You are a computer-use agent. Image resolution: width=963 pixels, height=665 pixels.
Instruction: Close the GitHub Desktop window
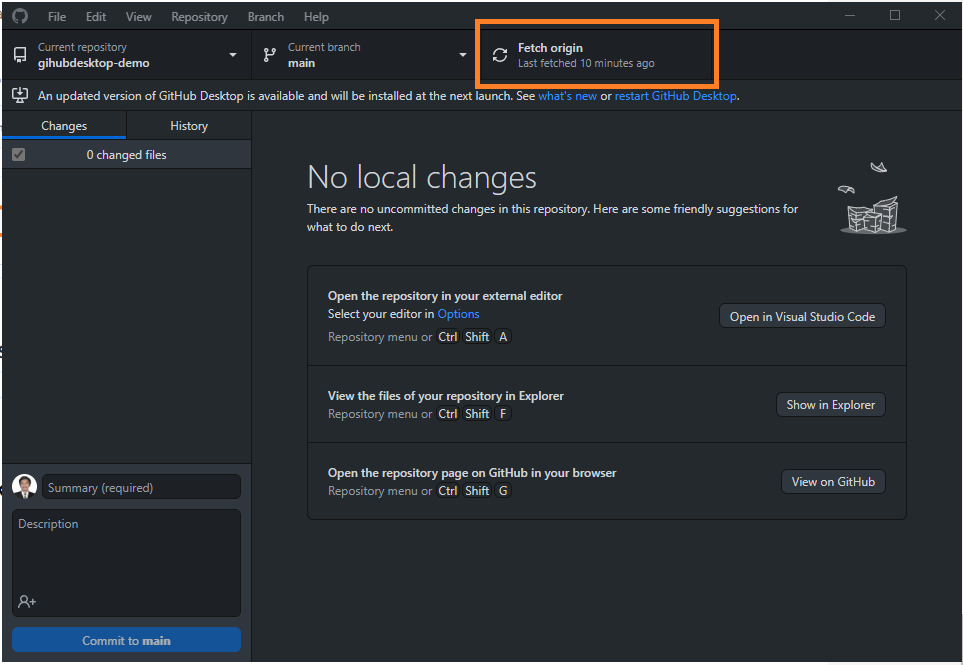pyautogui.click(x=940, y=15)
